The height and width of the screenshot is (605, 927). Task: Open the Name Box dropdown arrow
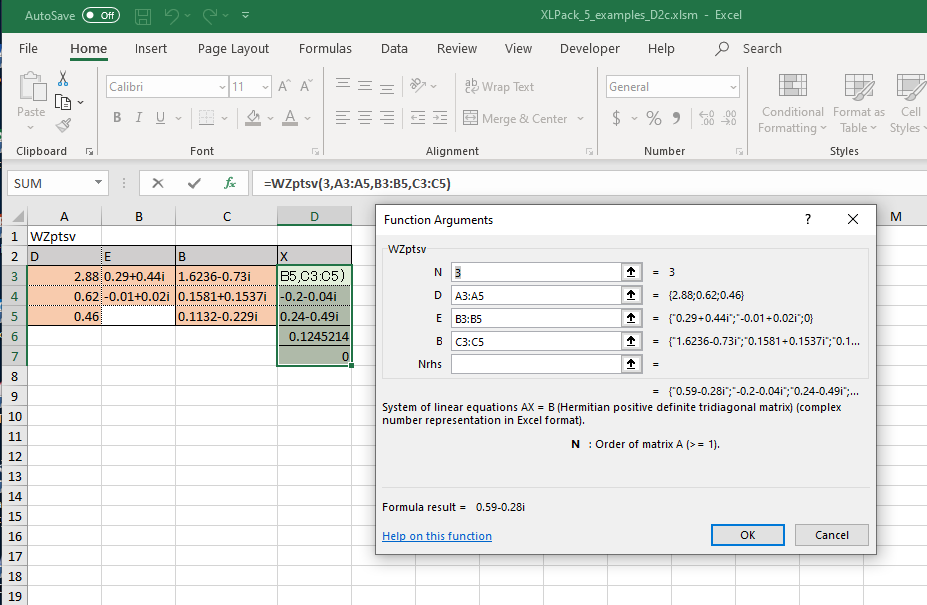tap(98, 183)
